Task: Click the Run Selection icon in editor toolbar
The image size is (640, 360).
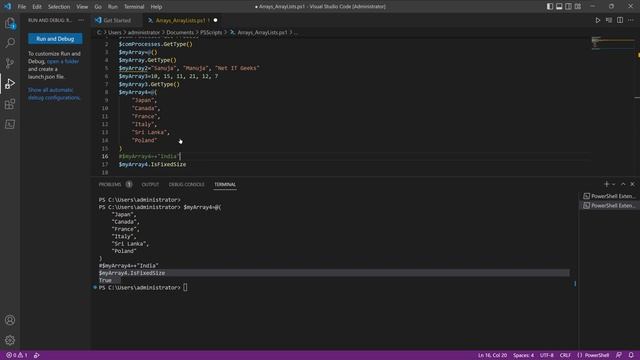Action: tap(609, 20)
